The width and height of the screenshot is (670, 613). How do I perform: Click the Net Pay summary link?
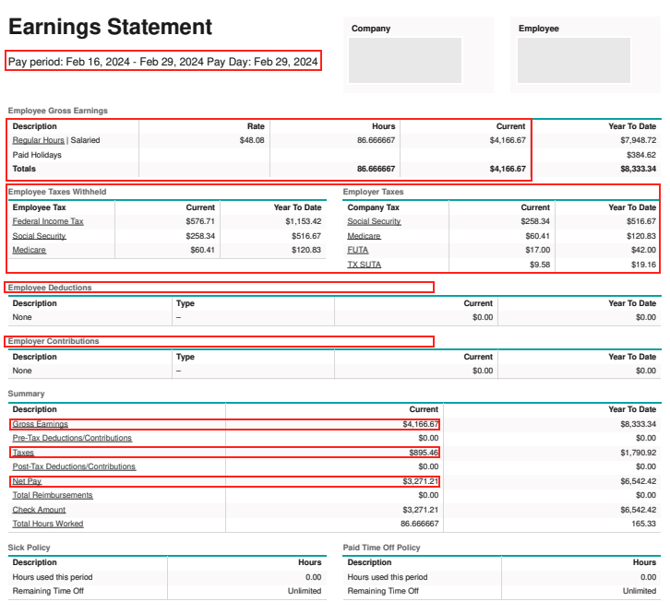click(x=27, y=481)
